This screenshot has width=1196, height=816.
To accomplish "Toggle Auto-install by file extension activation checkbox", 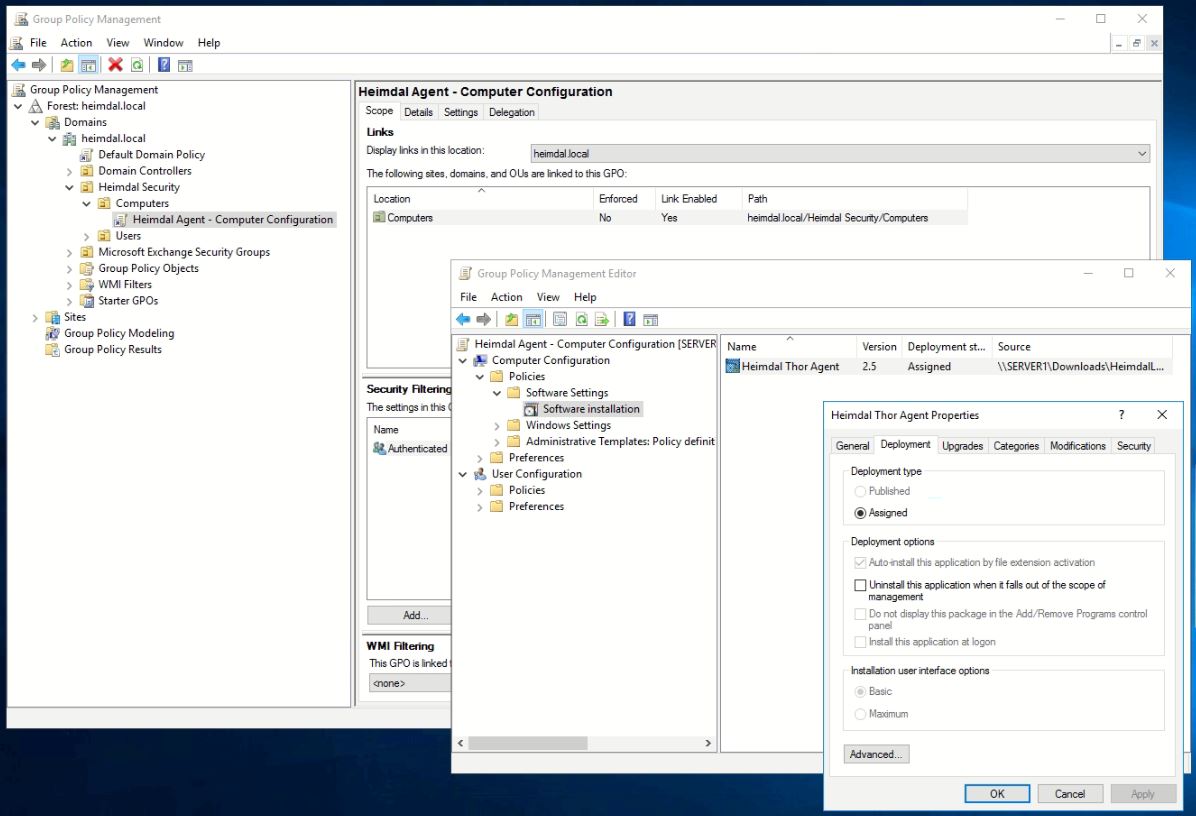I will (x=860, y=563).
